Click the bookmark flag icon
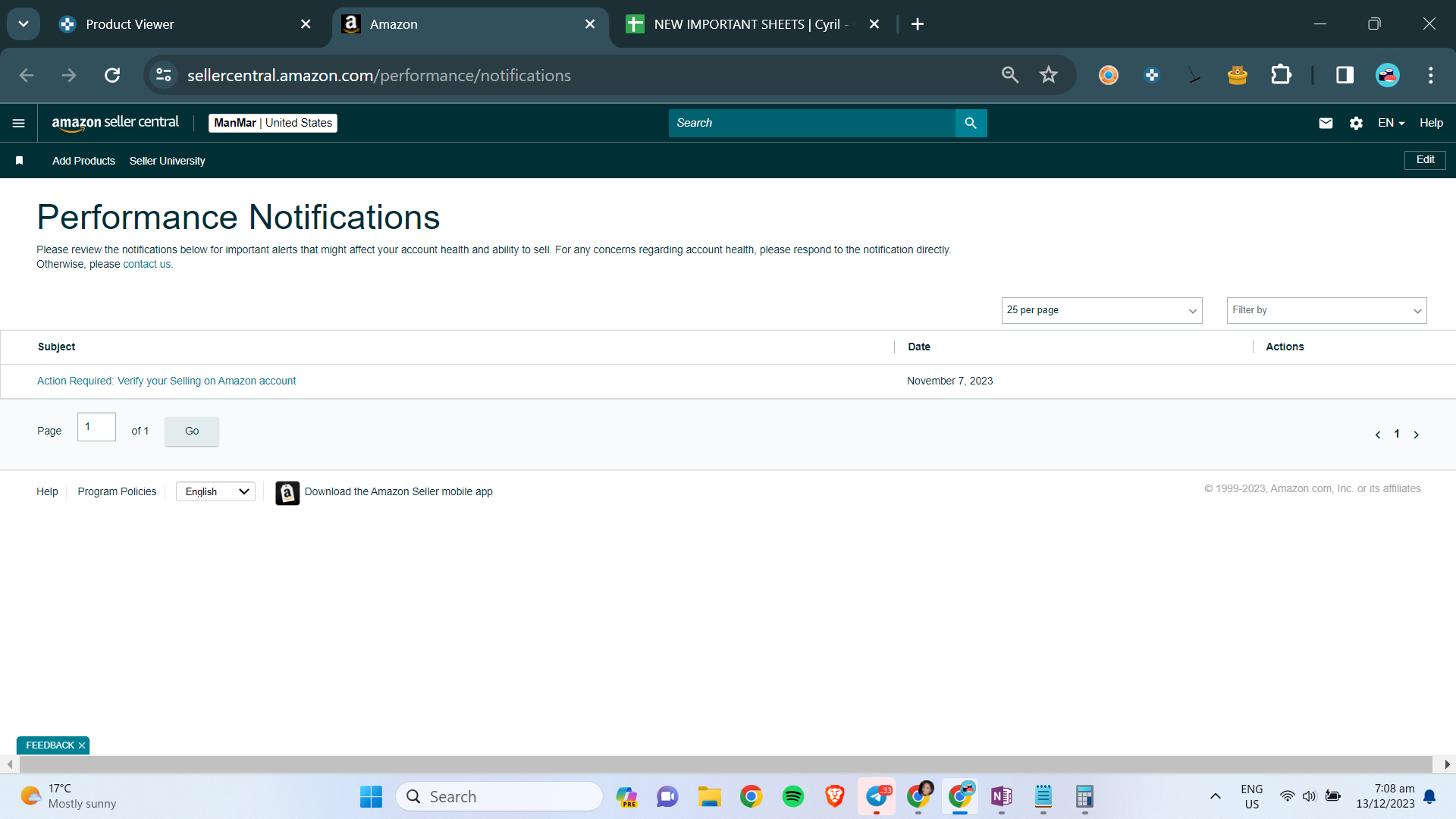This screenshot has height=819, width=1456. pyautogui.click(x=20, y=161)
